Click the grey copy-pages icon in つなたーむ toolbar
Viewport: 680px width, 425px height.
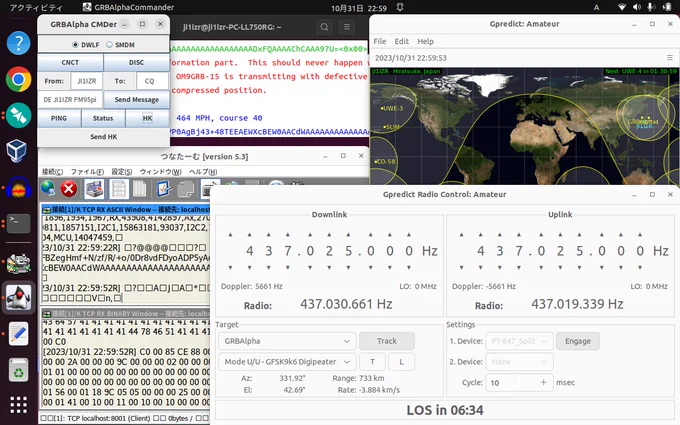point(186,190)
